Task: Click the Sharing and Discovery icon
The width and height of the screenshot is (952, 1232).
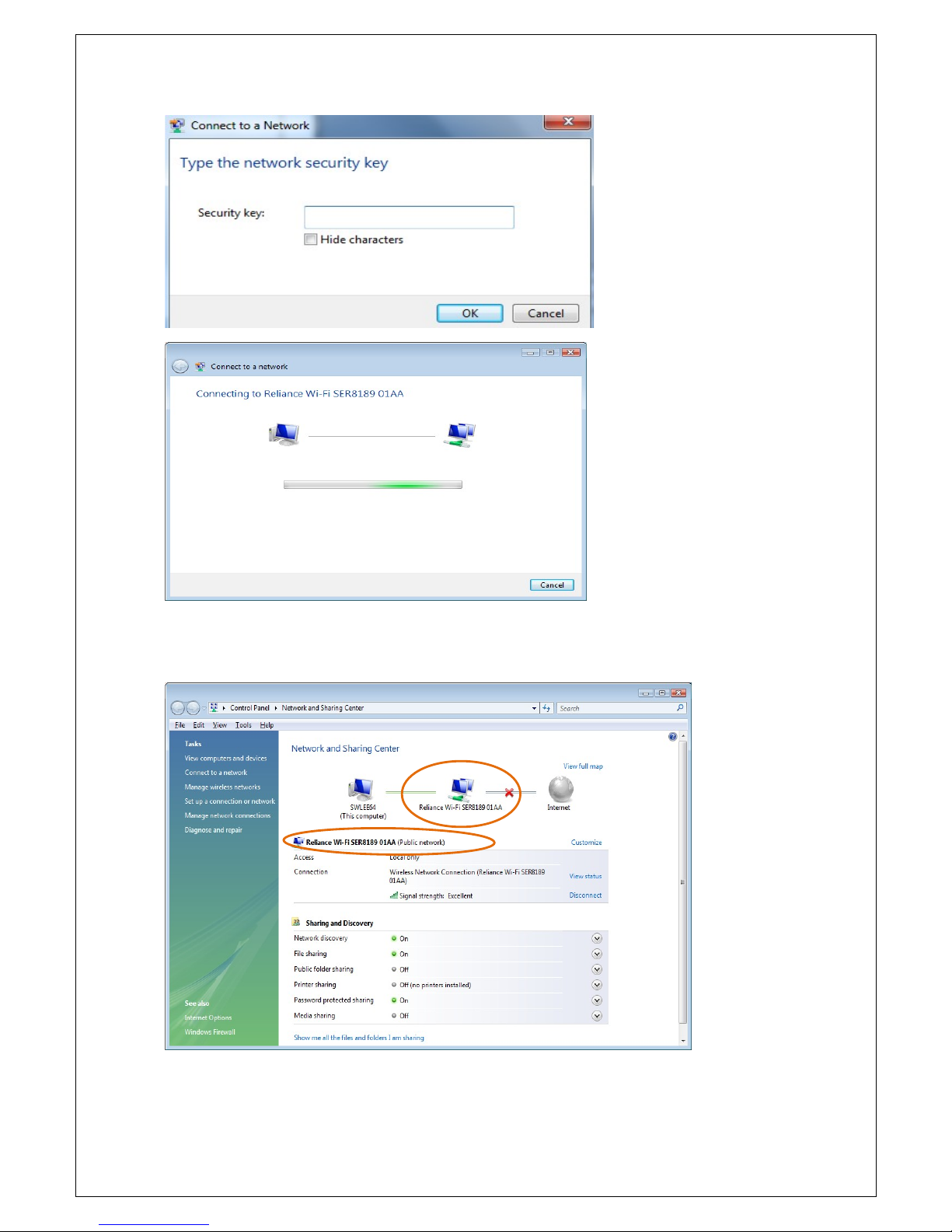Action: [296, 923]
